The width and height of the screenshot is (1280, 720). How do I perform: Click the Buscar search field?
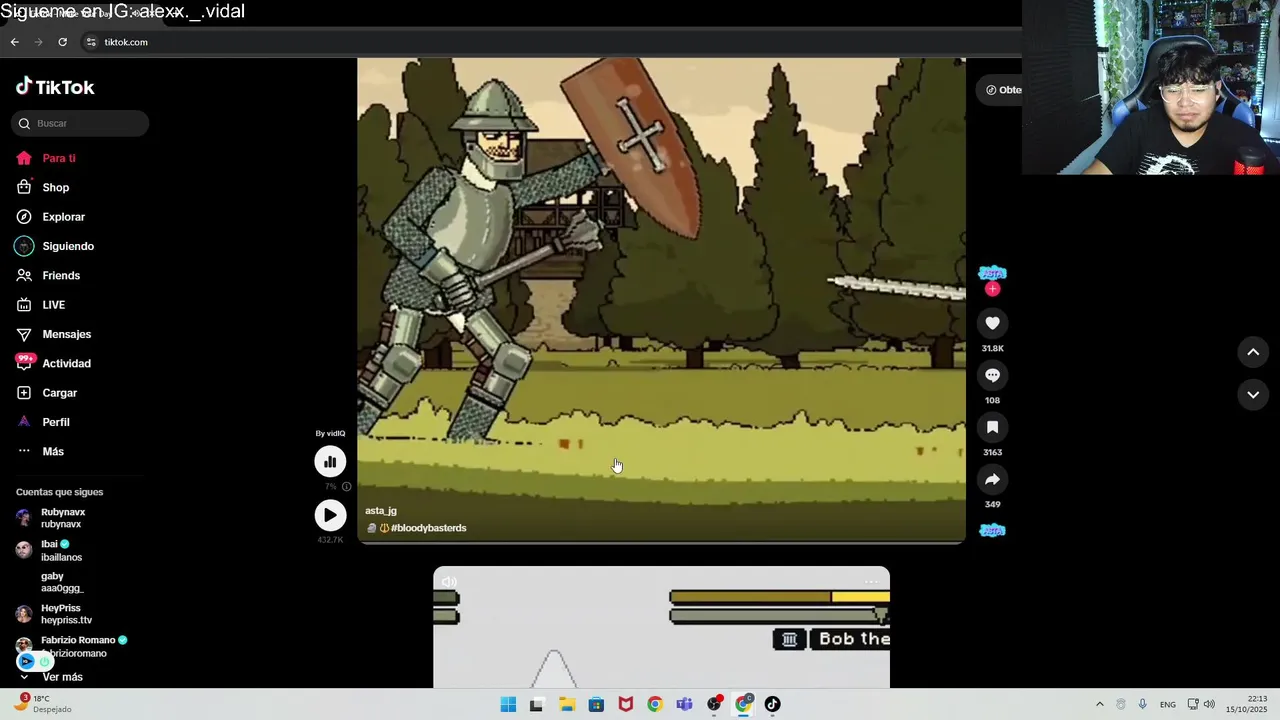click(80, 123)
